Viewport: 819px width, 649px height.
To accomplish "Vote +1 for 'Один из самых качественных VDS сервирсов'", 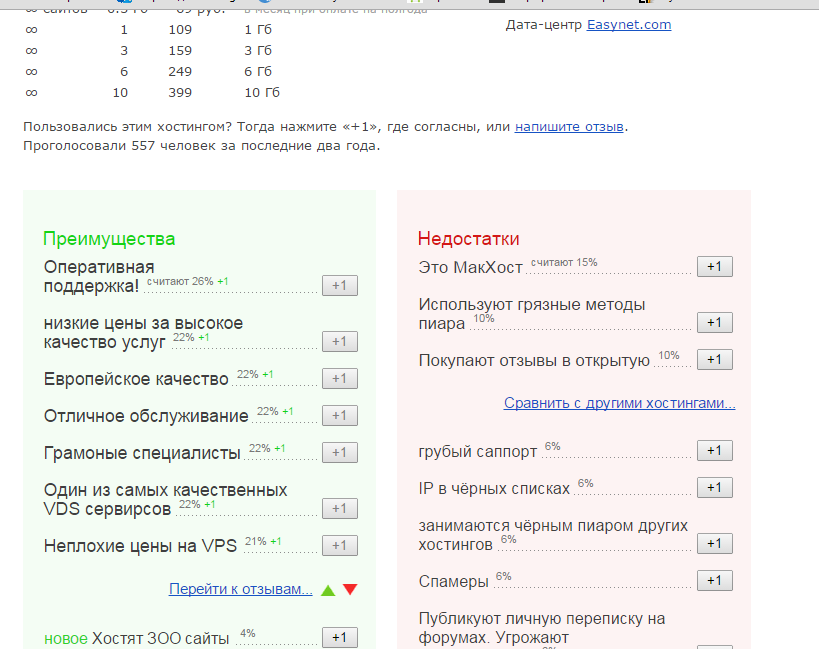I will [x=340, y=509].
